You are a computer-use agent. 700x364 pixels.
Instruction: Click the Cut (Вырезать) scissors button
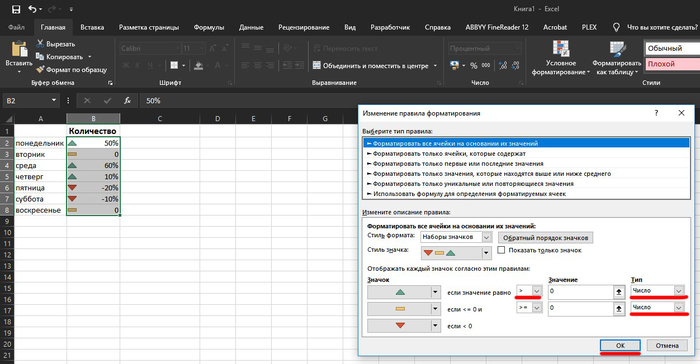56,44
